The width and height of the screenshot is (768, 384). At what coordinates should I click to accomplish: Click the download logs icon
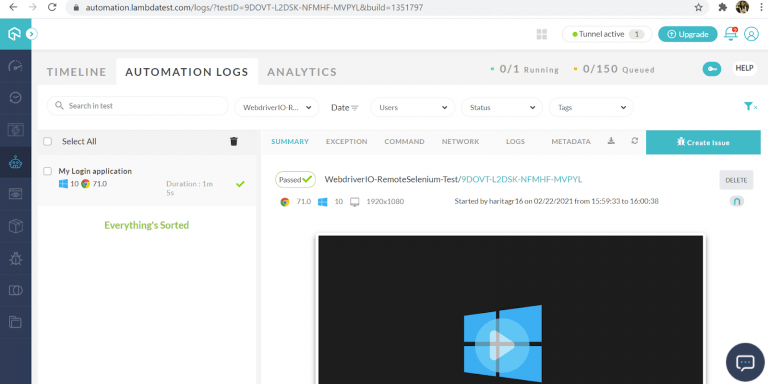coord(611,141)
